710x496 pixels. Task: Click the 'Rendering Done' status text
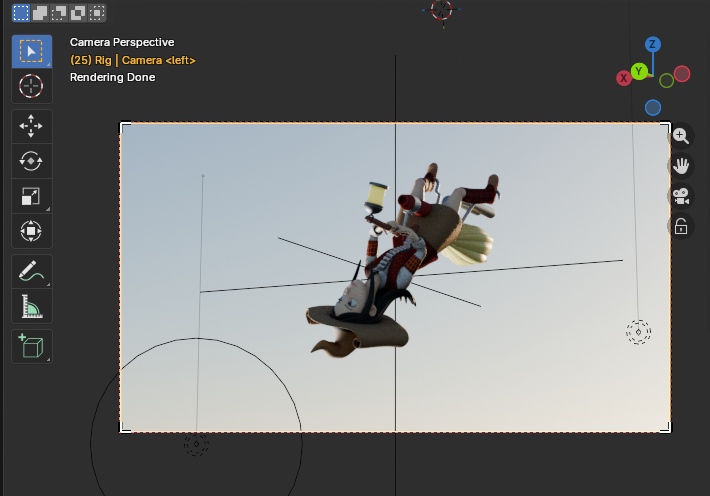112,77
